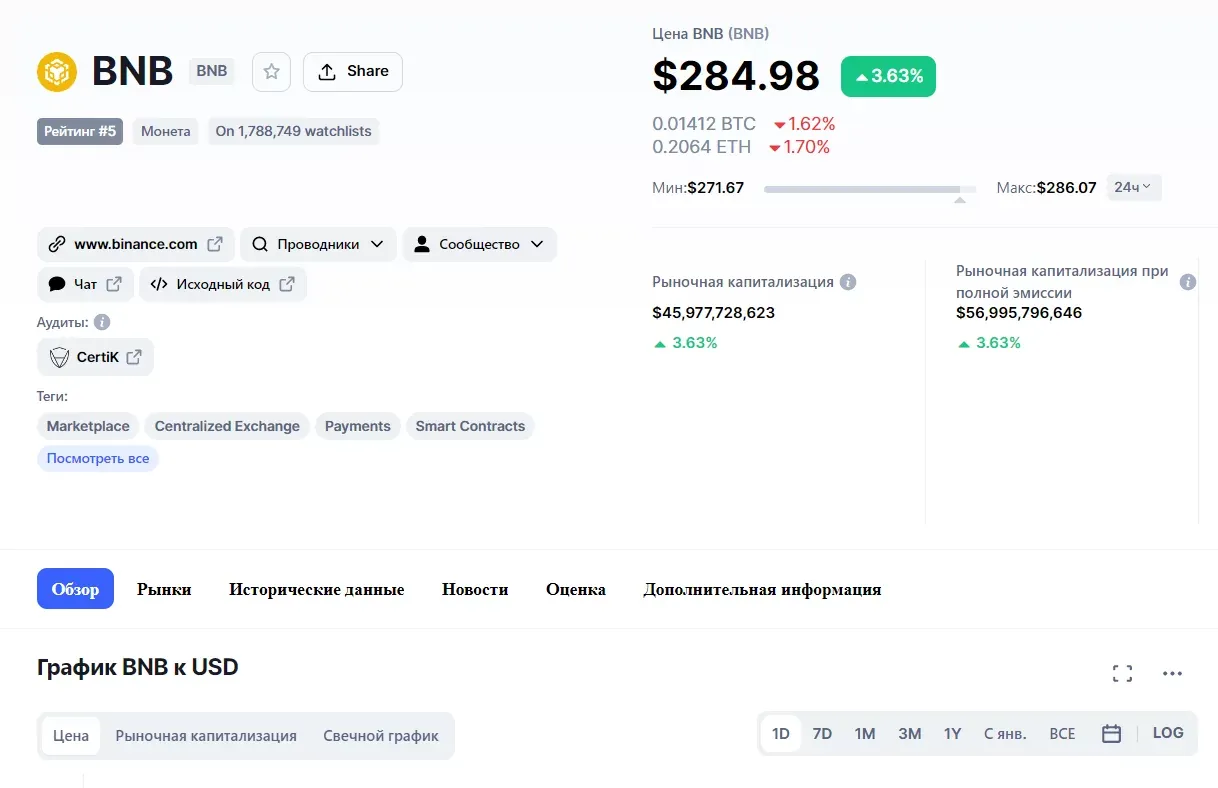Click info icon beside fully diluted market cap
The height and width of the screenshot is (788, 1218).
(x=1188, y=282)
